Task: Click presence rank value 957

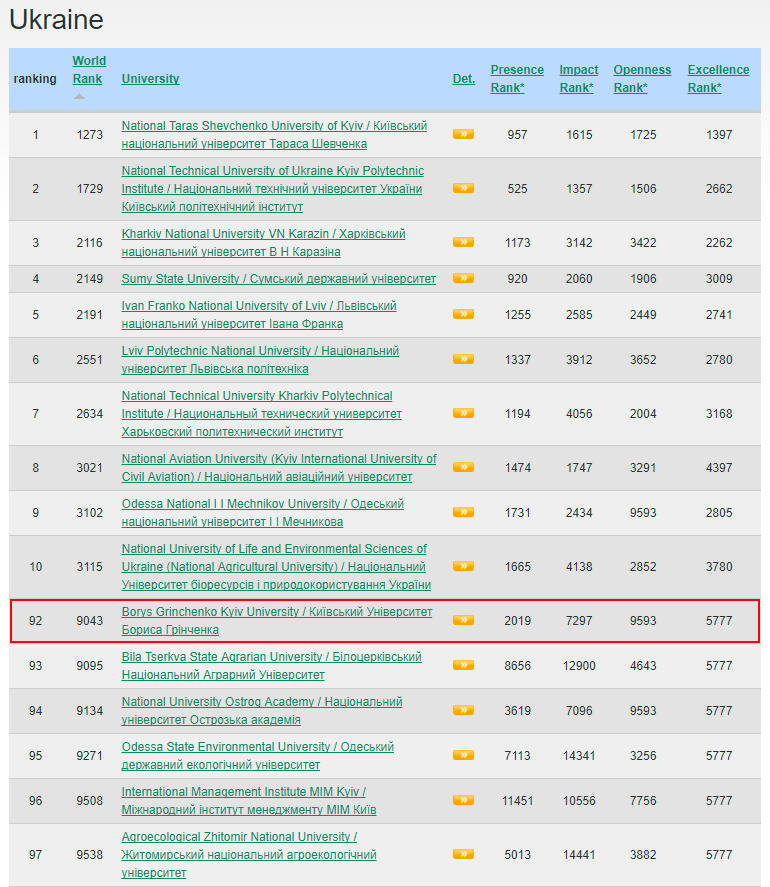Action: point(517,135)
